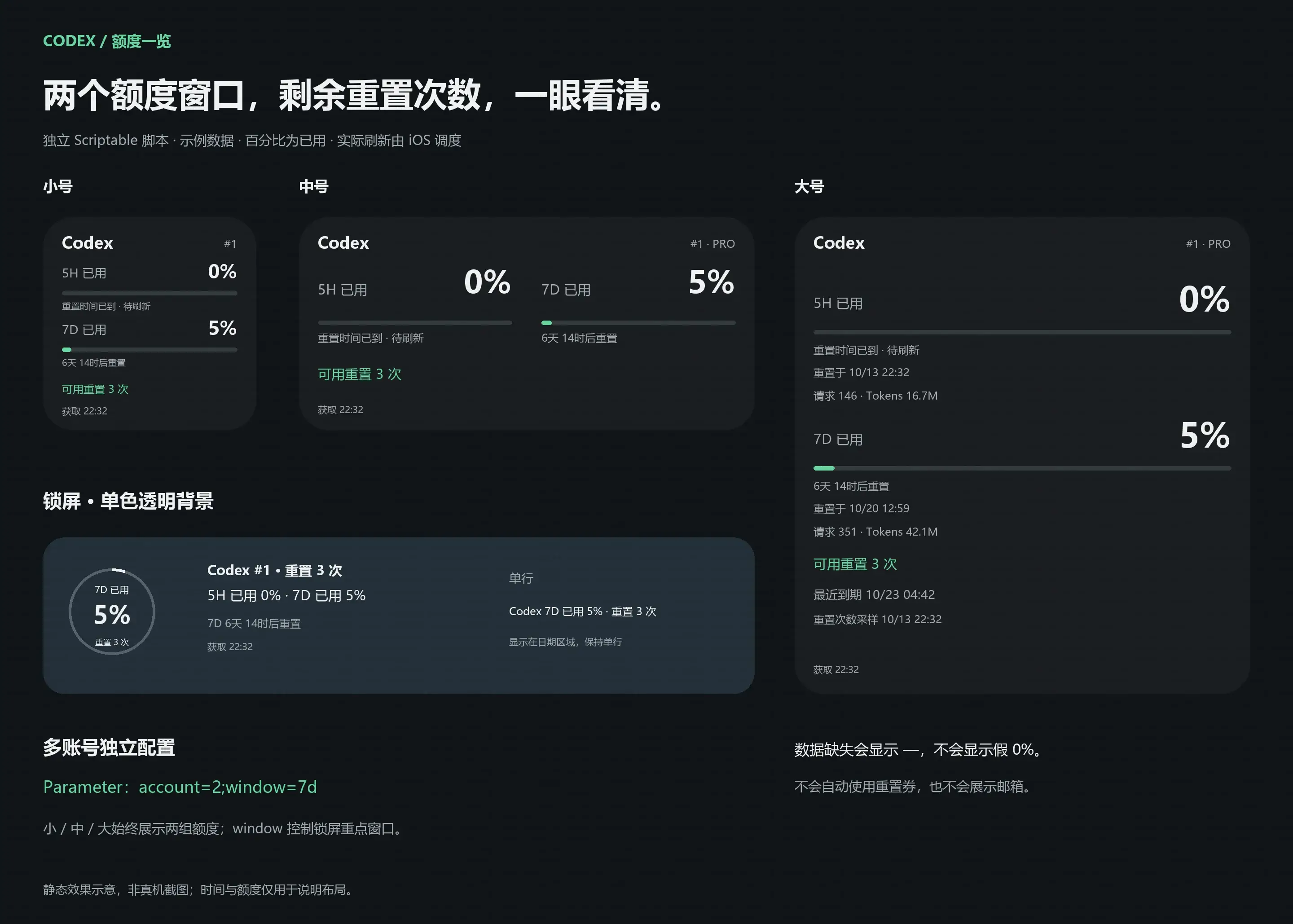Click '6天 14时后重置' in the medium widget
The image size is (1293, 924).
tap(579, 338)
